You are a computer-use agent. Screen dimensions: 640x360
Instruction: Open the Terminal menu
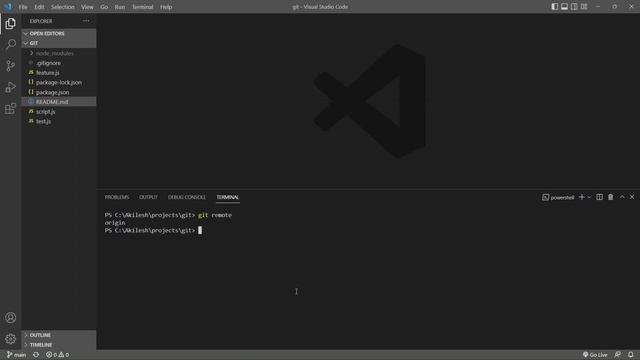coord(142,7)
